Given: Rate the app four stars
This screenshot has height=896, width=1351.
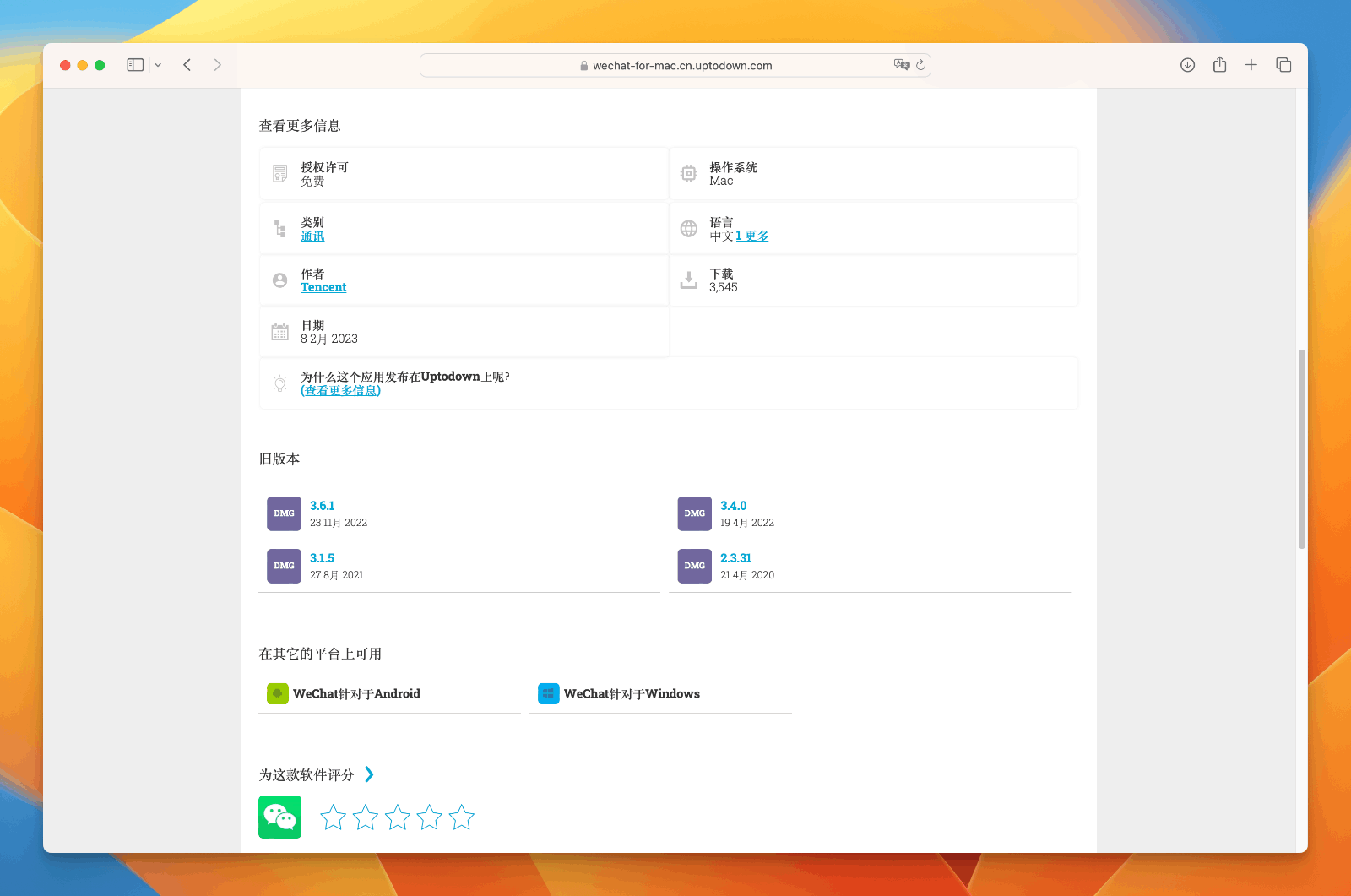Looking at the screenshot, I should click(429, 817).
